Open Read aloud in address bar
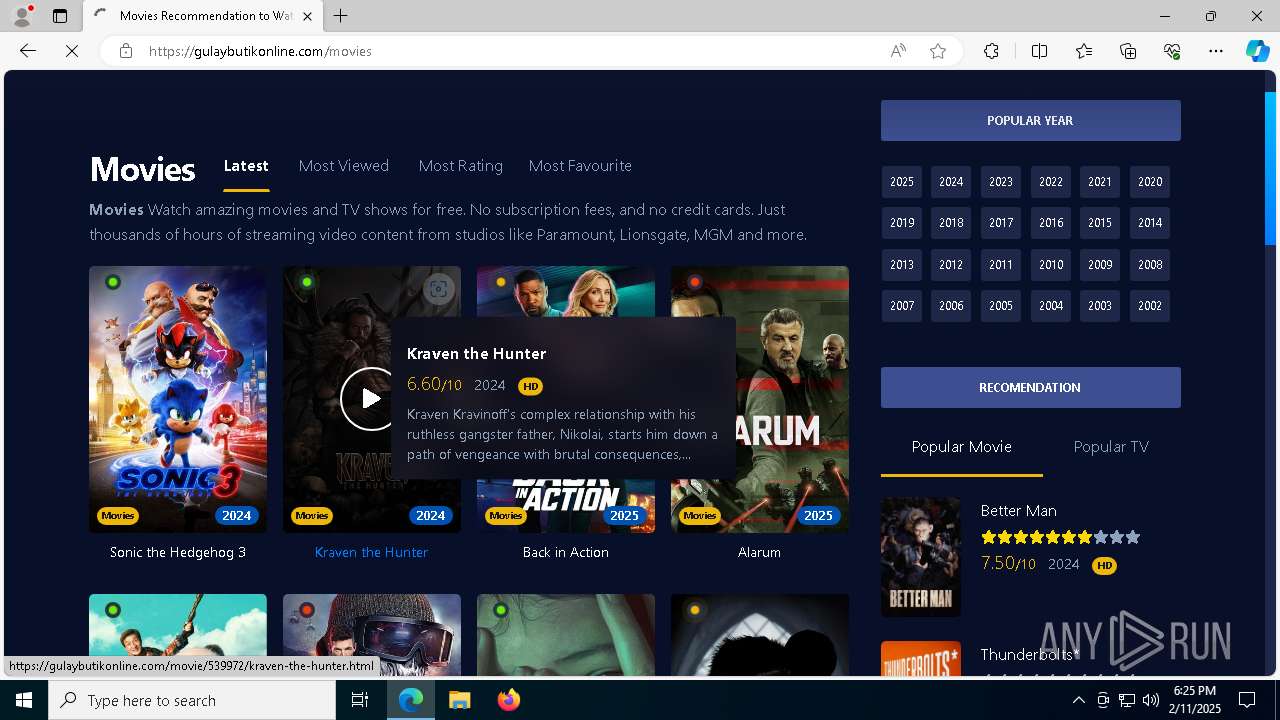The height and width of the screenshot is (720, 1280). click(x=898, y=51)
